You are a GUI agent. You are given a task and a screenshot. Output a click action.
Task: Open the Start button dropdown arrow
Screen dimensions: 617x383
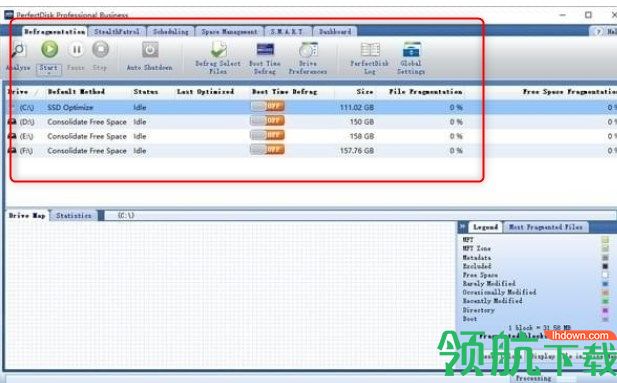(x=49, y=74)
